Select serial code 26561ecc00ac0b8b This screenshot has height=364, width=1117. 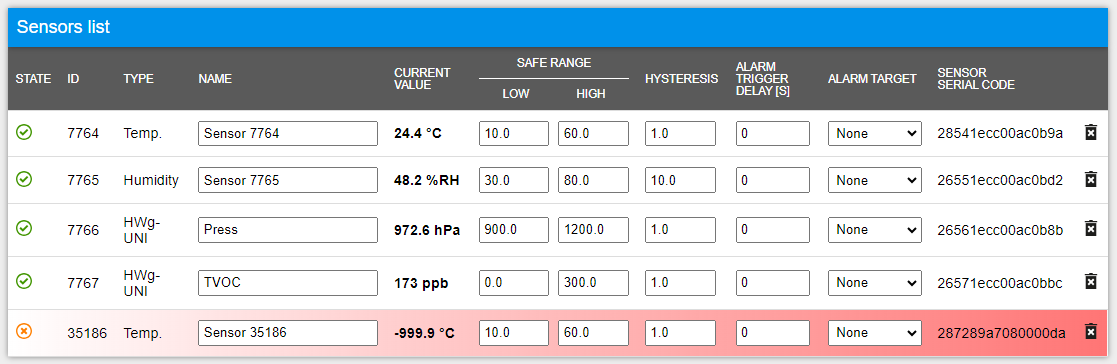1000,230
